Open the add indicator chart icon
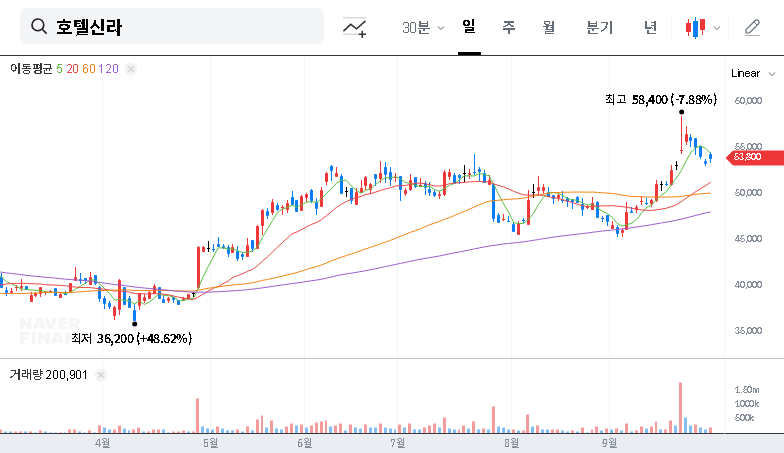Screen dimensions: 784x453 click(354, 27)
